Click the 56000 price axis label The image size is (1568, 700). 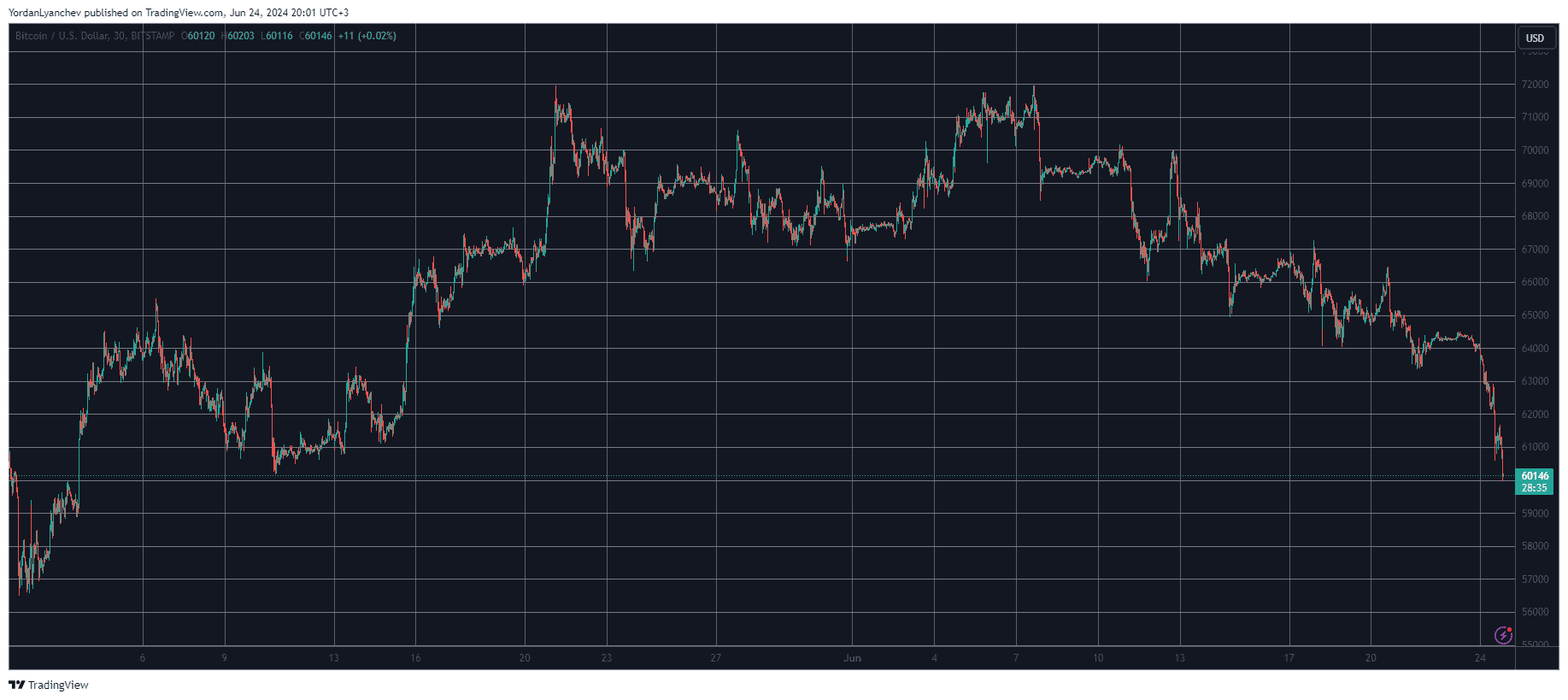point(1535,612)
